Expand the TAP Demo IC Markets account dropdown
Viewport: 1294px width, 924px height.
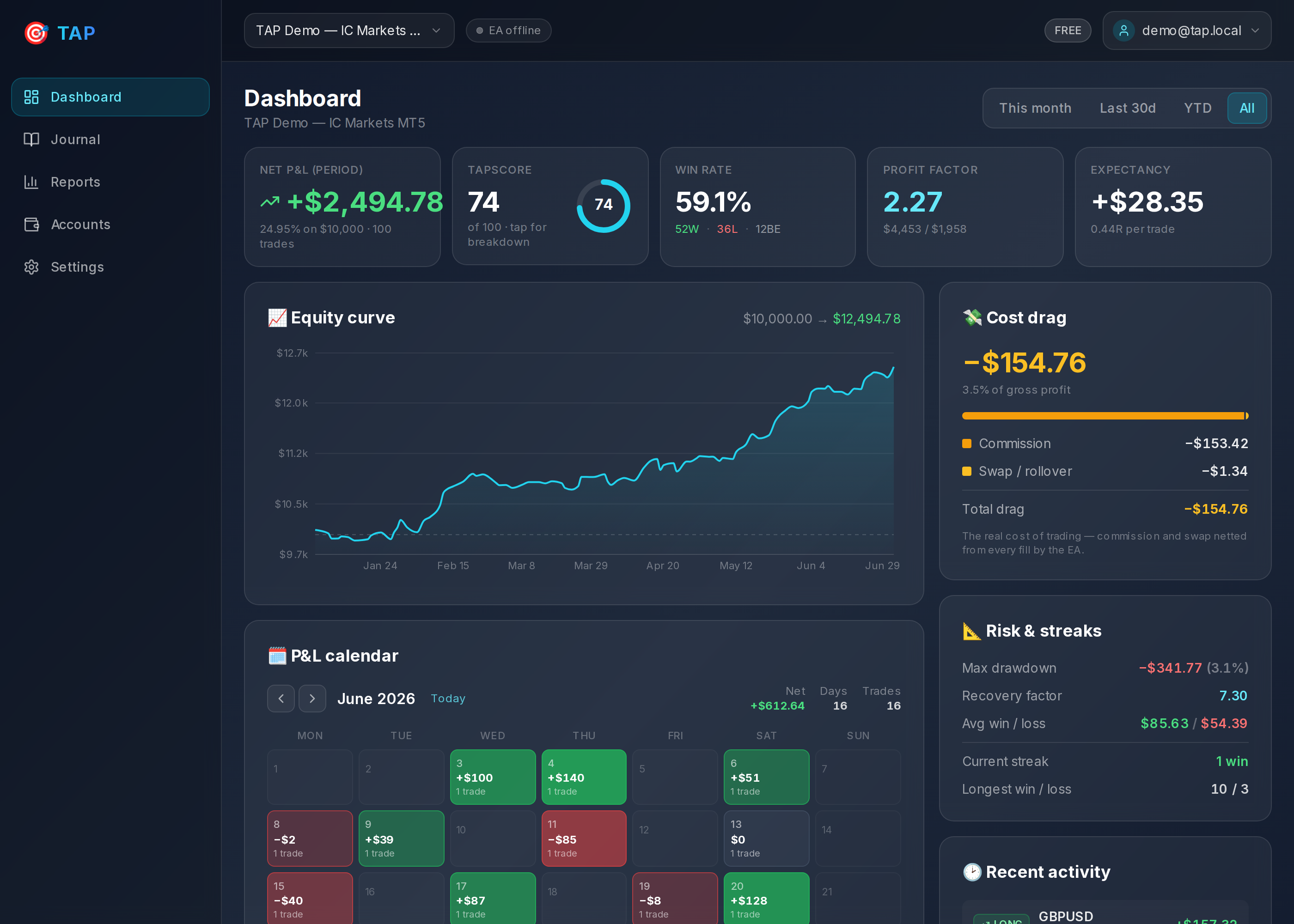[x=349, y=31]
